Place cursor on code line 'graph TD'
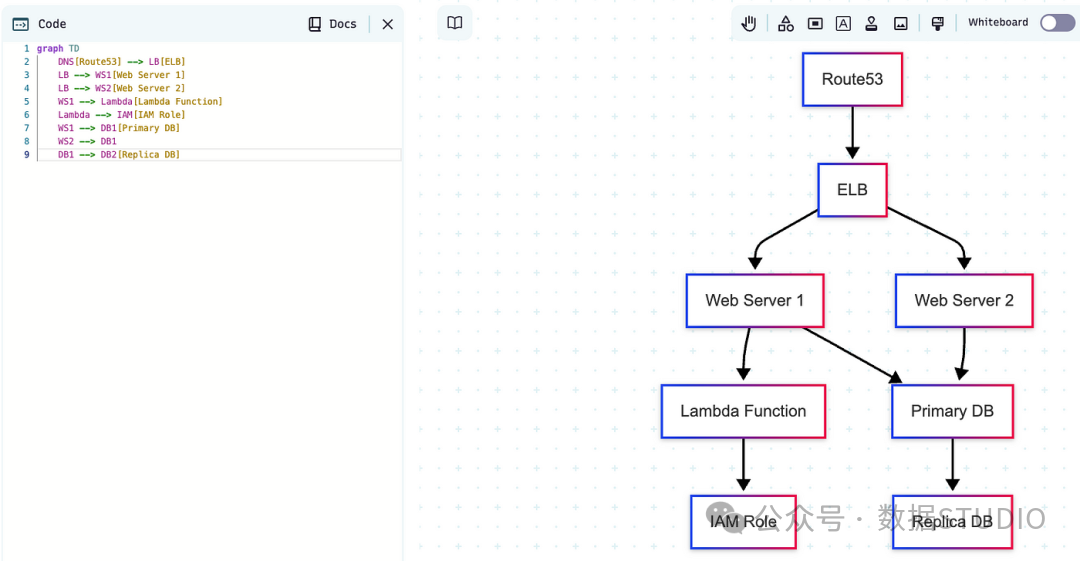 (58, 48)
